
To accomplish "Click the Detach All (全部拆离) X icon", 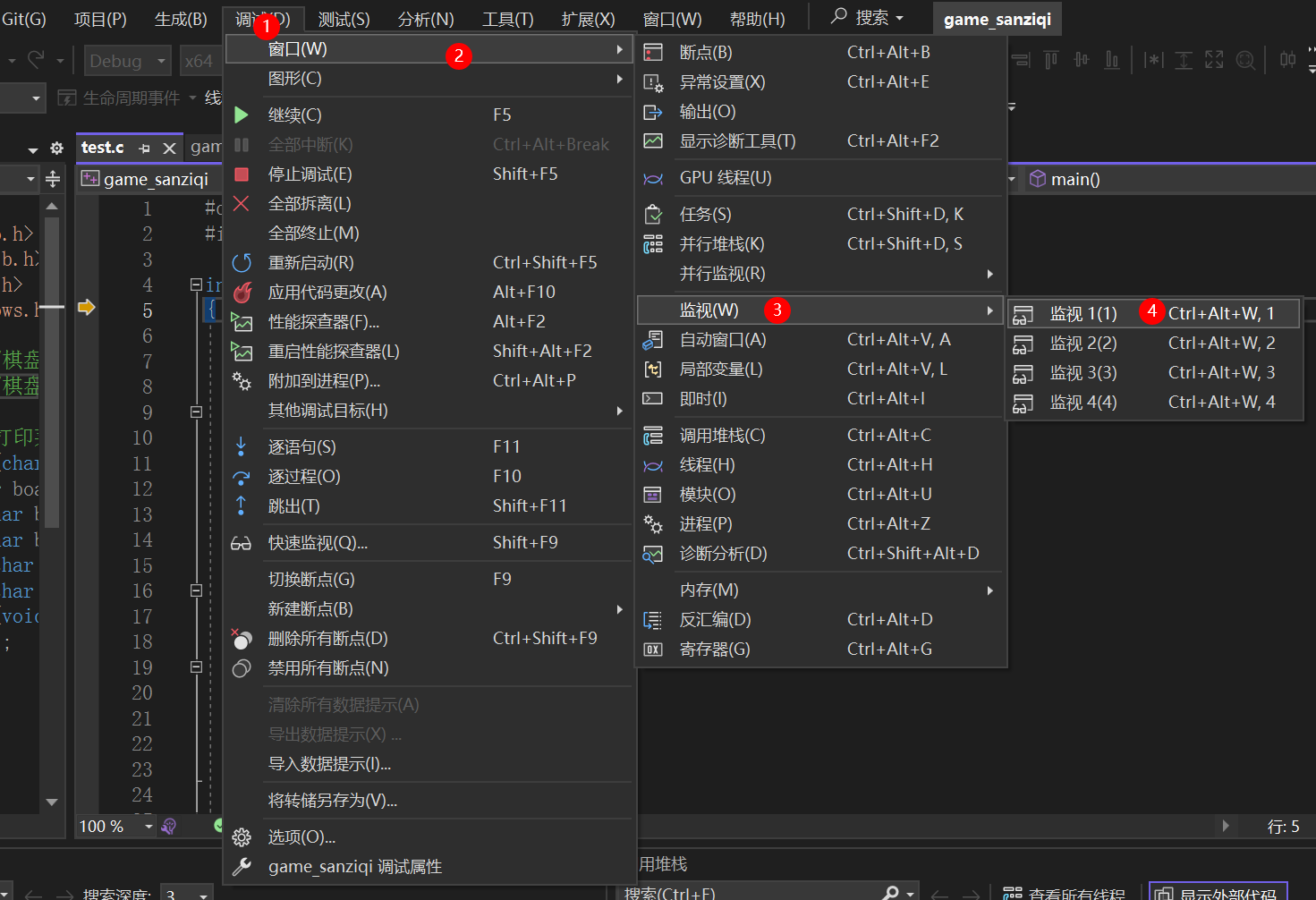I will [x=241, y=203].
